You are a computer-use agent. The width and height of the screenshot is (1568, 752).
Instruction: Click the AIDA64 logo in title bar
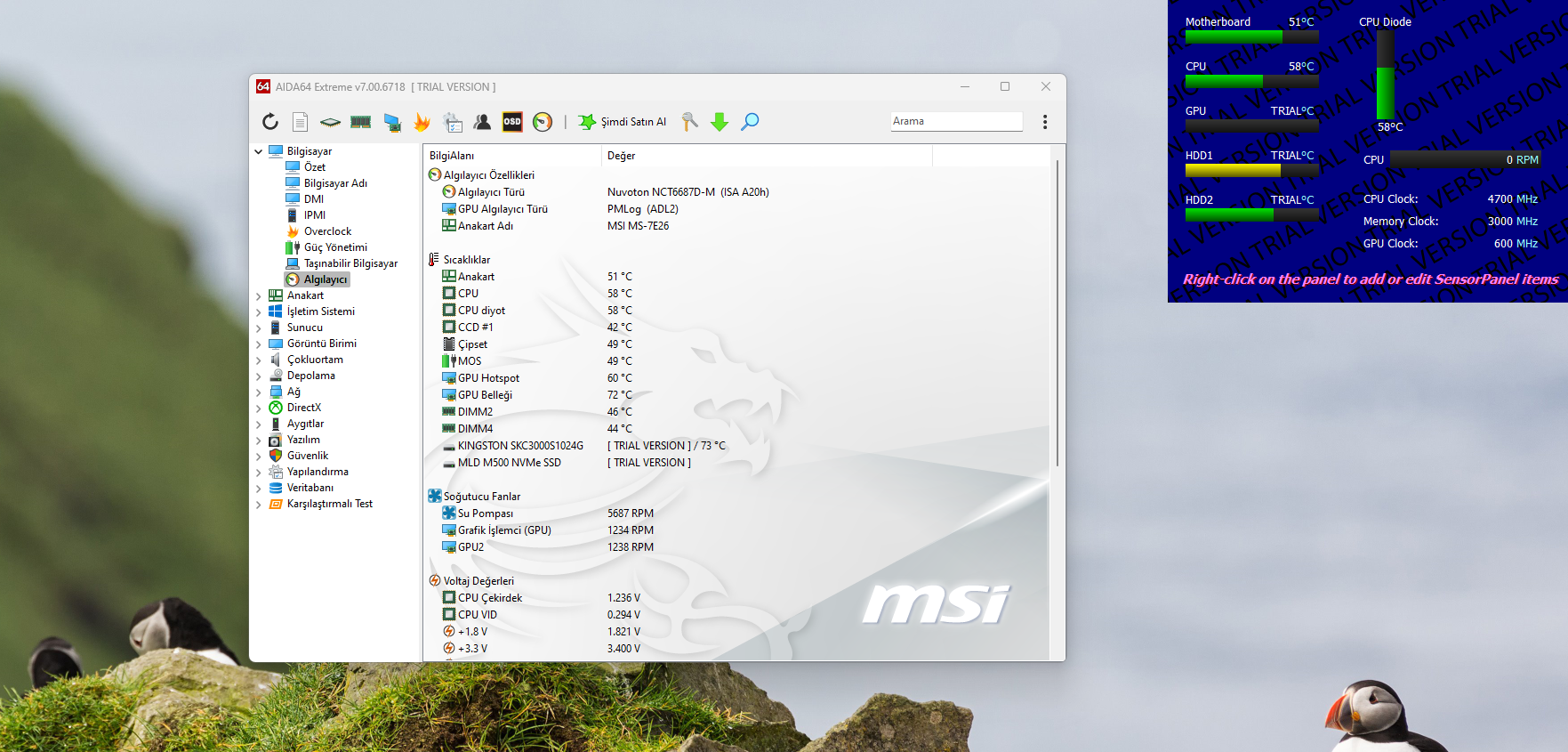(263, 86)
